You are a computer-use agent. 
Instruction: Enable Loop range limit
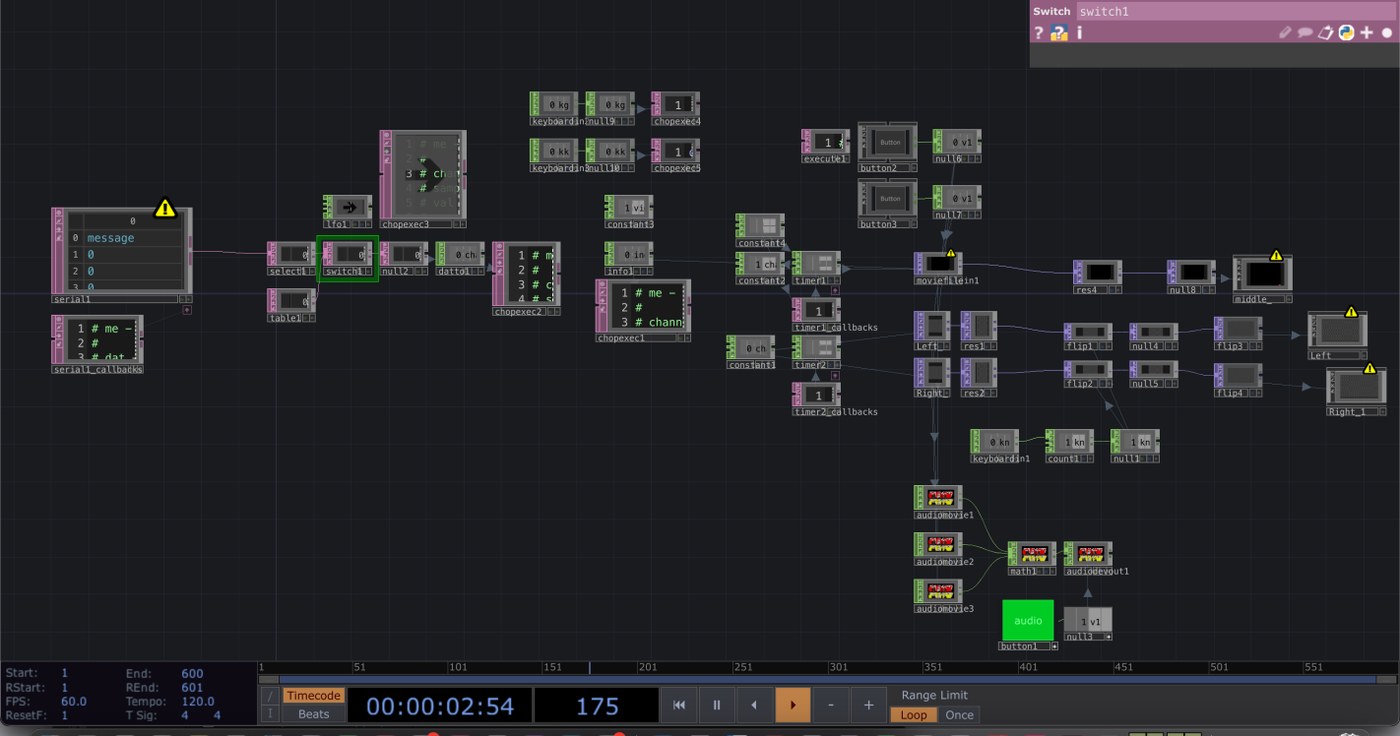pyautogui.click(x=914, y=715)
